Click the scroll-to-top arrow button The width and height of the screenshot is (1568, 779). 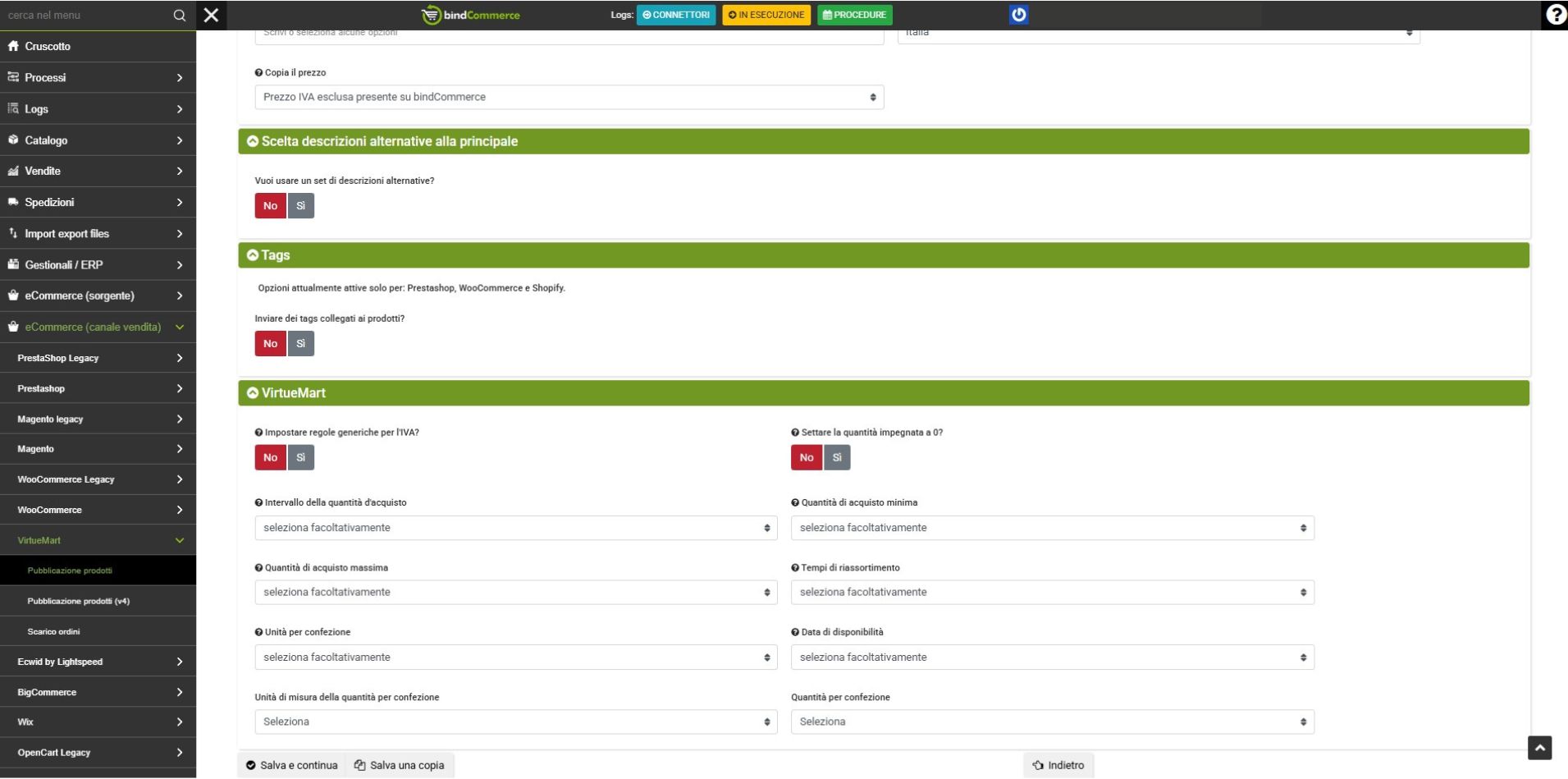(x=1539, y=748)
